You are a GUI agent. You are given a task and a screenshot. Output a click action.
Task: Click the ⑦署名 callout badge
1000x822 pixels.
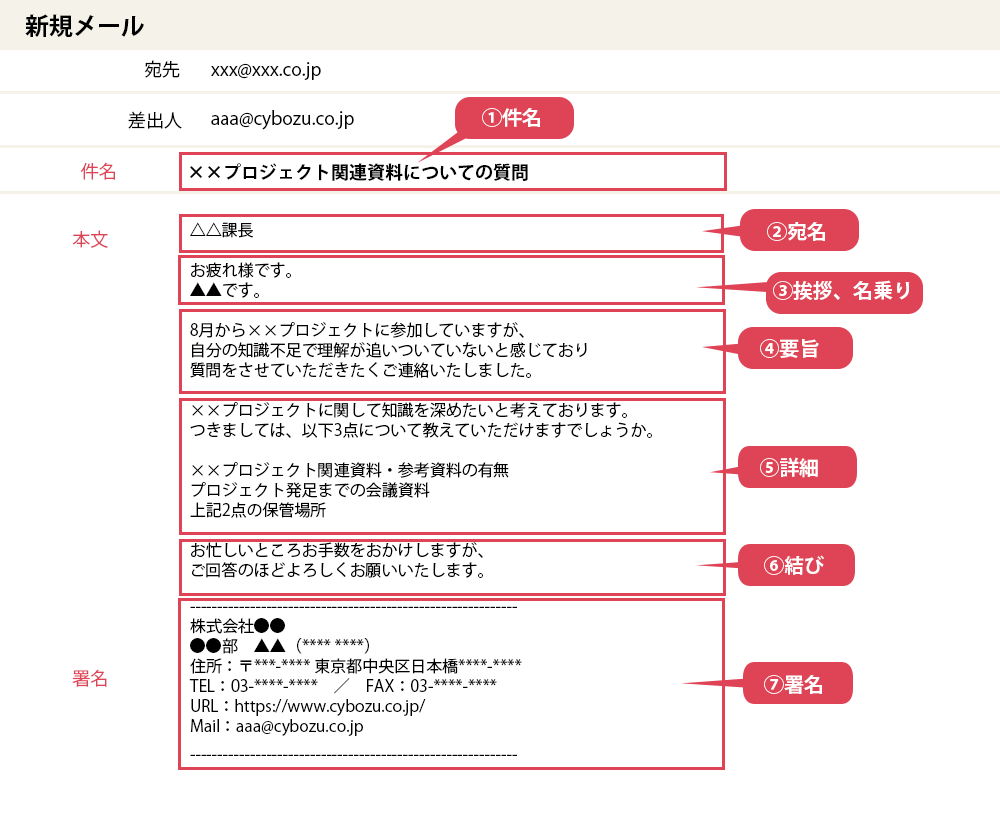pos(800,683)
